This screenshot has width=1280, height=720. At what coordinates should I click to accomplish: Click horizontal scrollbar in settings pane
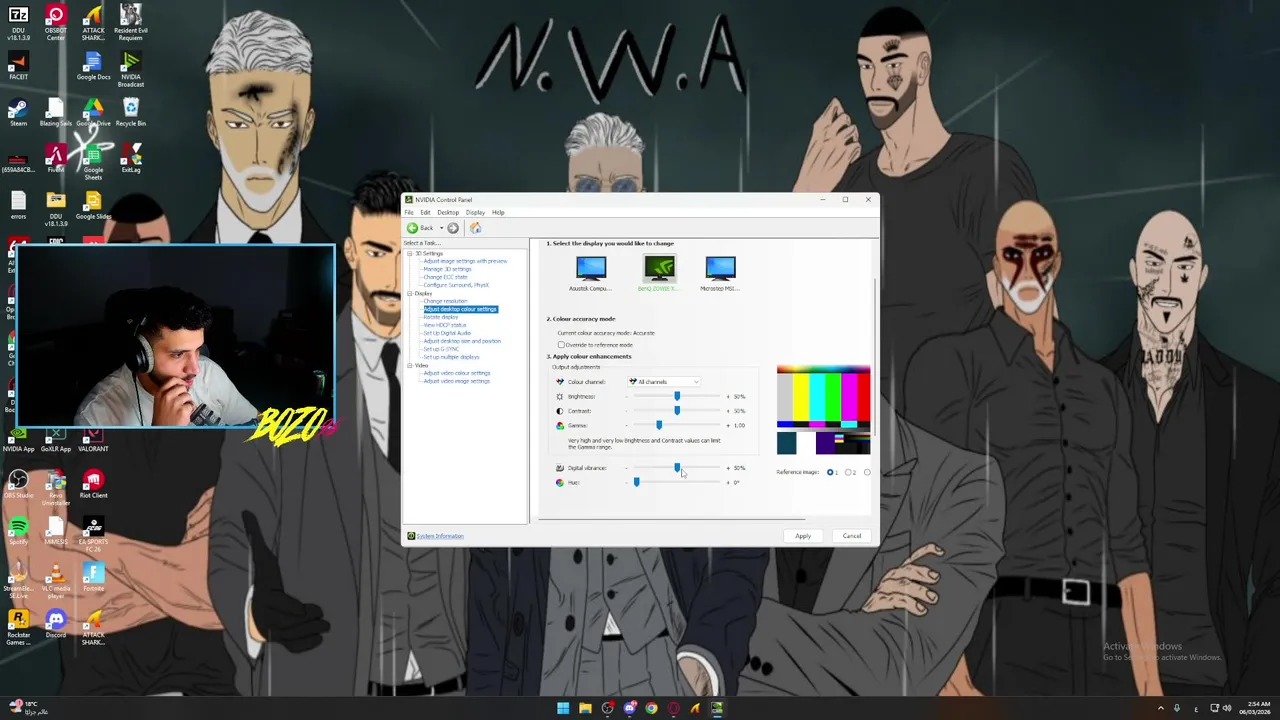click(671, 519)
